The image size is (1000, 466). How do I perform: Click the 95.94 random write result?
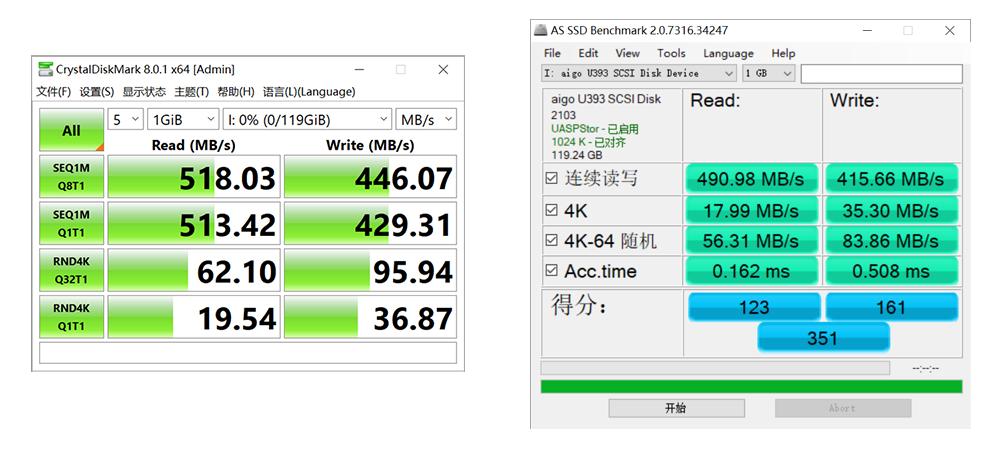click(x=371, y=270)
